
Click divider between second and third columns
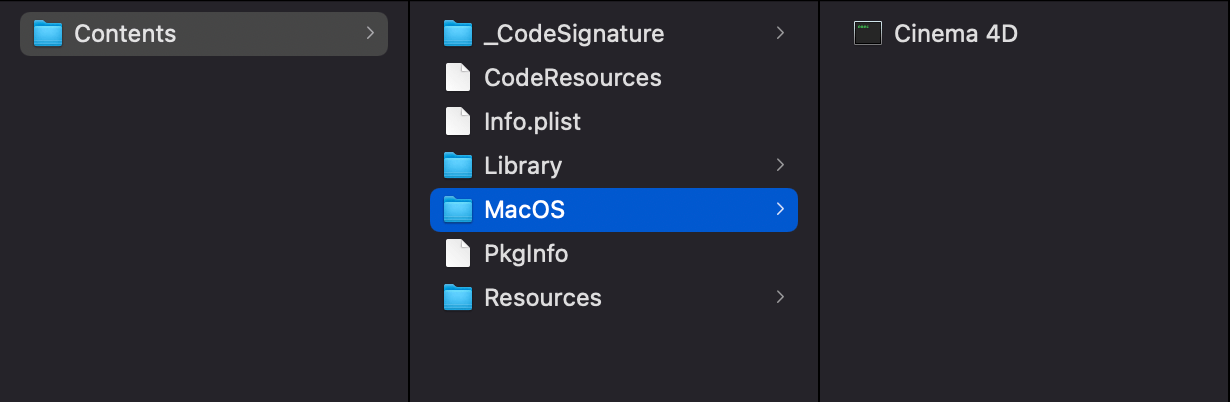(819, 200)
